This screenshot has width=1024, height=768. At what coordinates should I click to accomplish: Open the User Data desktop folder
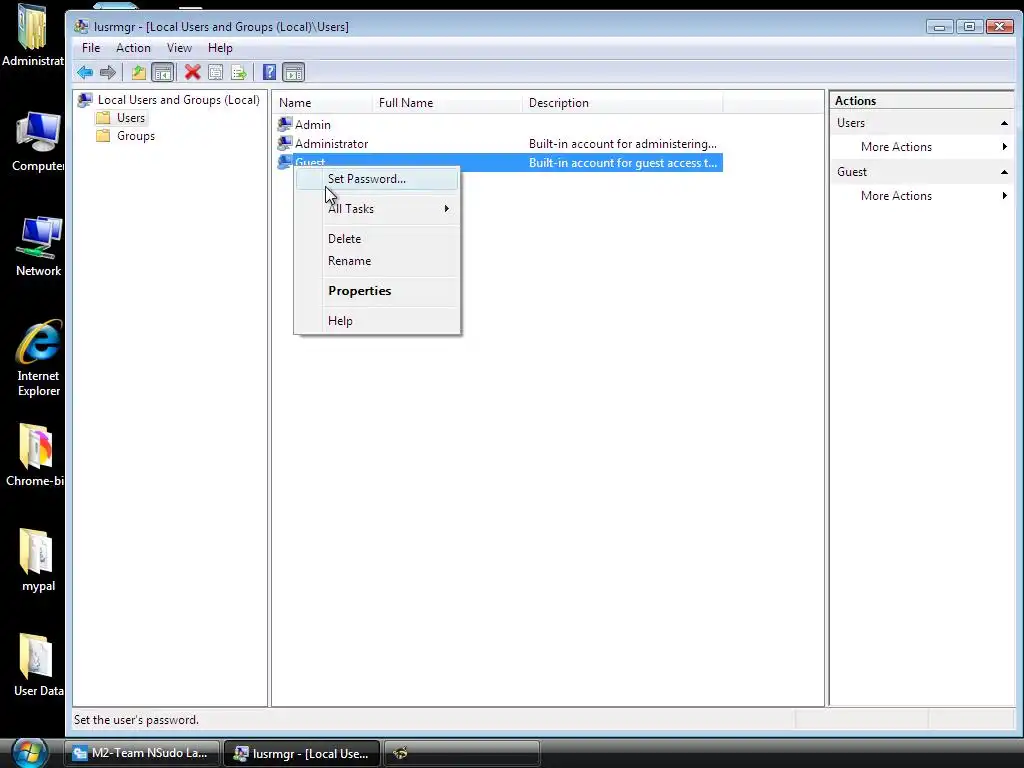coord(39,665)
